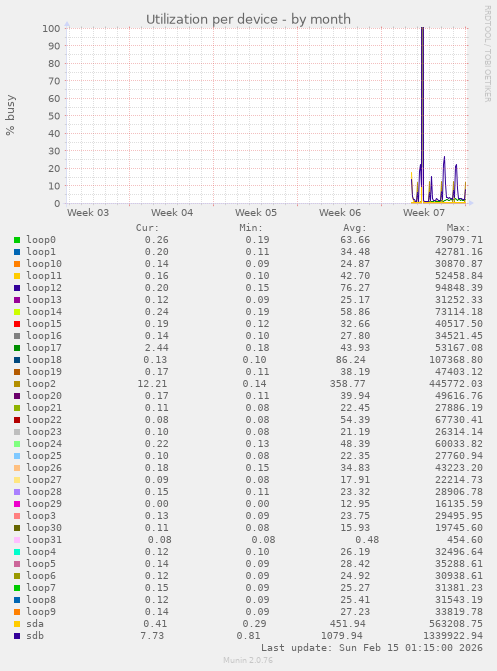The width and height of the screenshot is (497, 671).
Task: Select the loop7 legend label
Action: coord(41,588)
